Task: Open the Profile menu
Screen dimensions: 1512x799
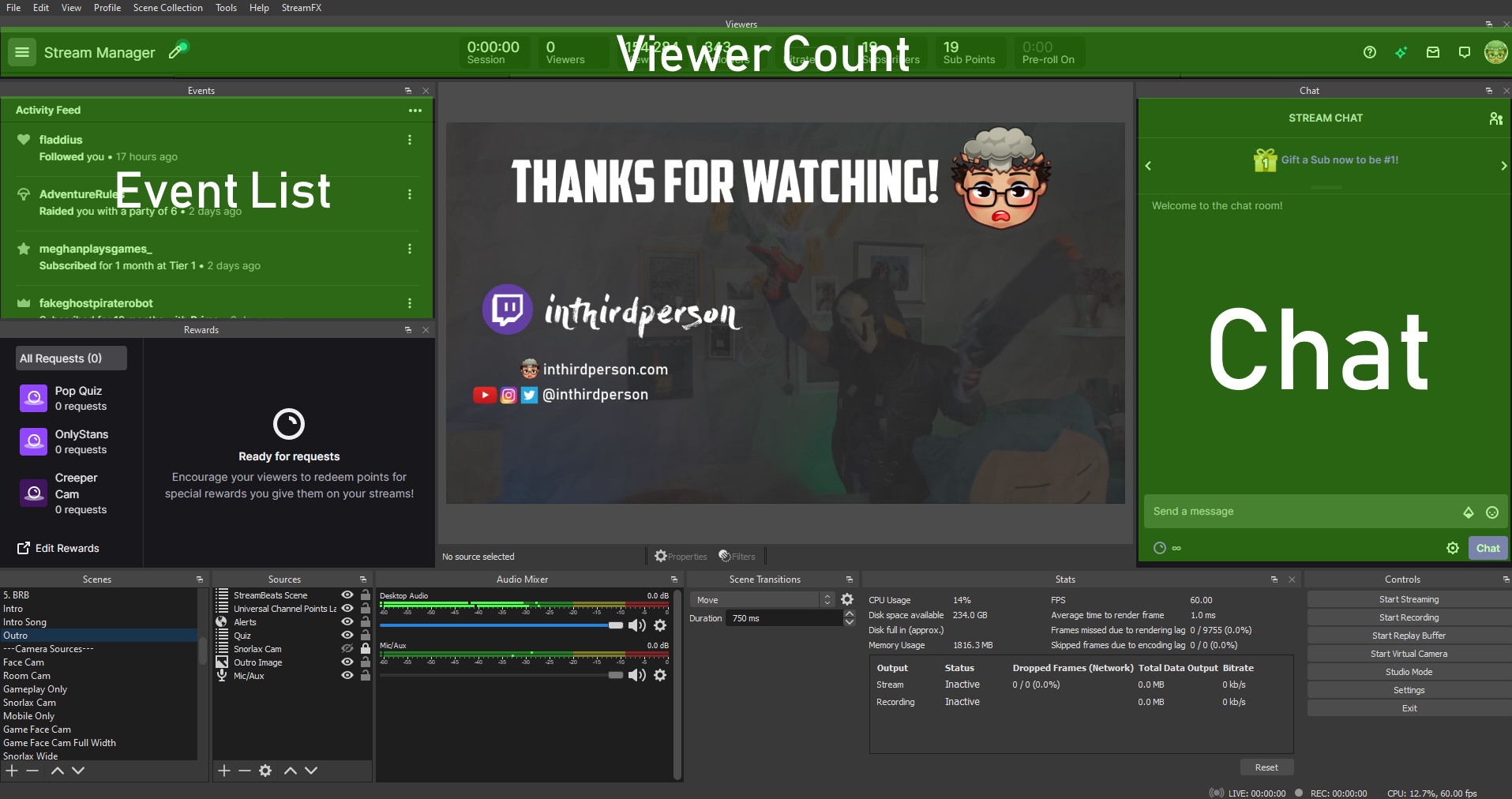Action: [107, 8]
